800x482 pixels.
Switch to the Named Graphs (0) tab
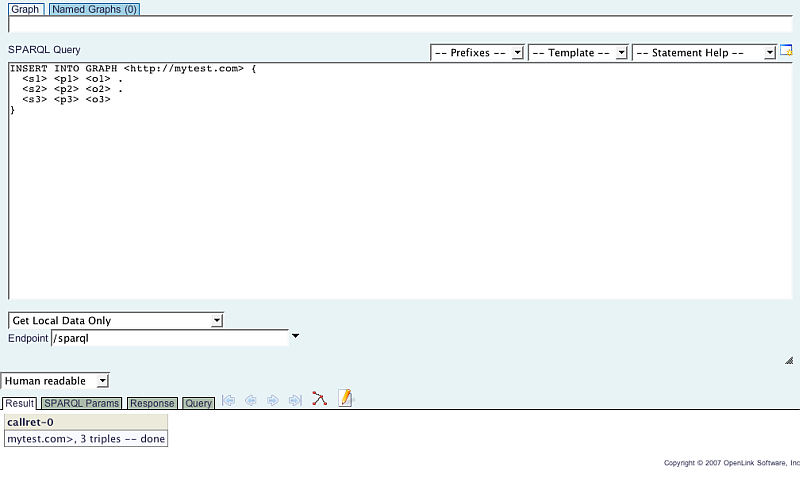pyautogui.click(x=94, y=9)
